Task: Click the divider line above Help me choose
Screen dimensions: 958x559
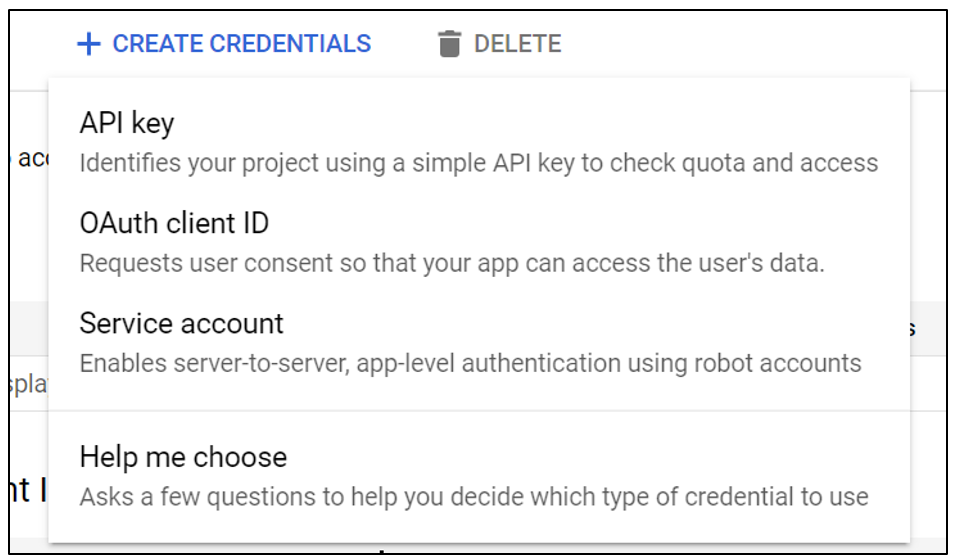Action: pos(479,410)
